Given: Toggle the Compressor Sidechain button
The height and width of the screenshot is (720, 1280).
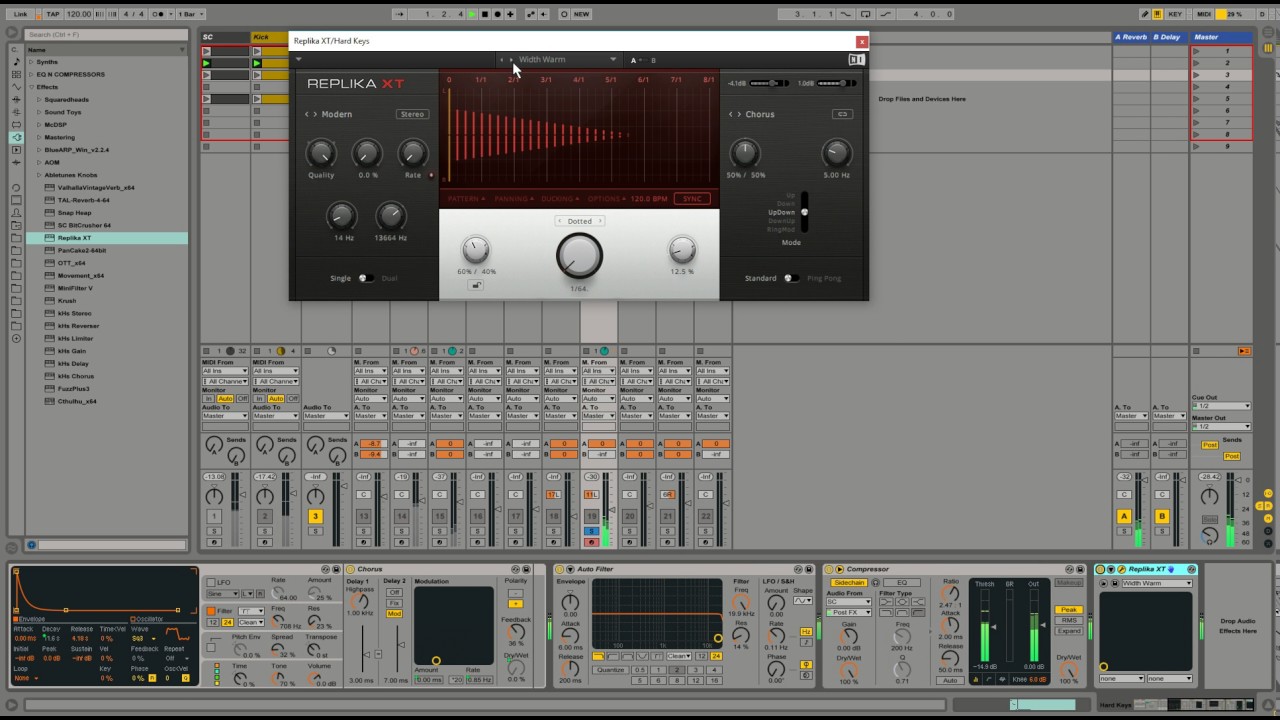Looking at the screenshot, I should (849, 582).
